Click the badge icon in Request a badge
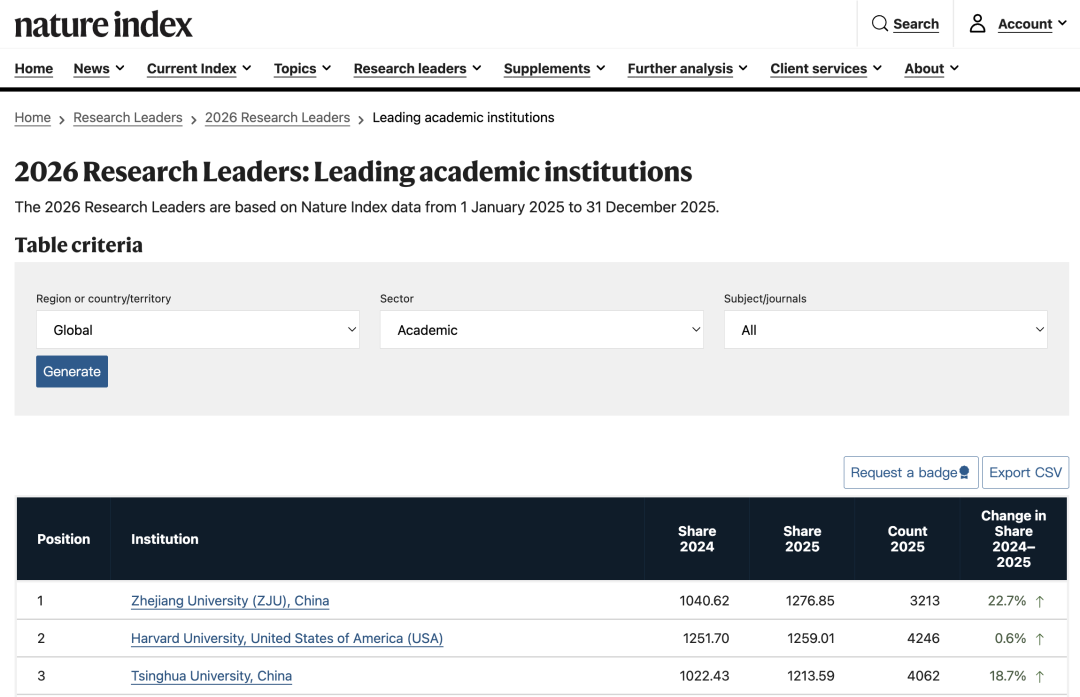 click(x=964, y=472)
